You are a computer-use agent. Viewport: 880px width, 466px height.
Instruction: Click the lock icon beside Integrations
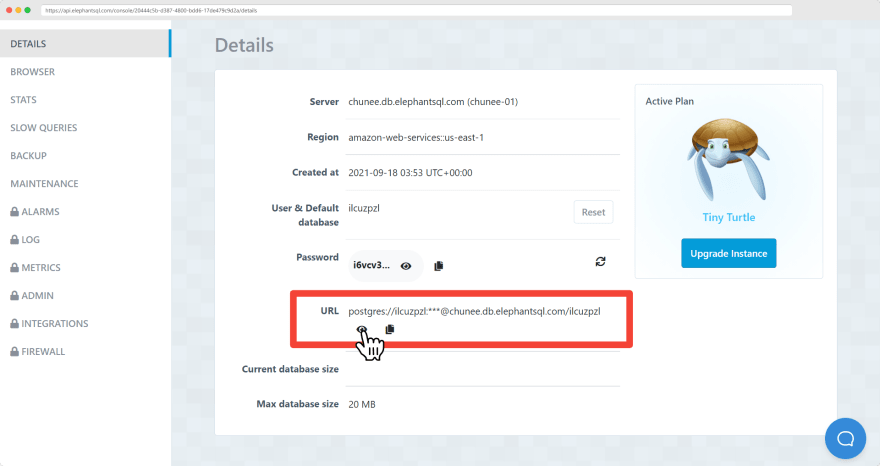(15, 323)
